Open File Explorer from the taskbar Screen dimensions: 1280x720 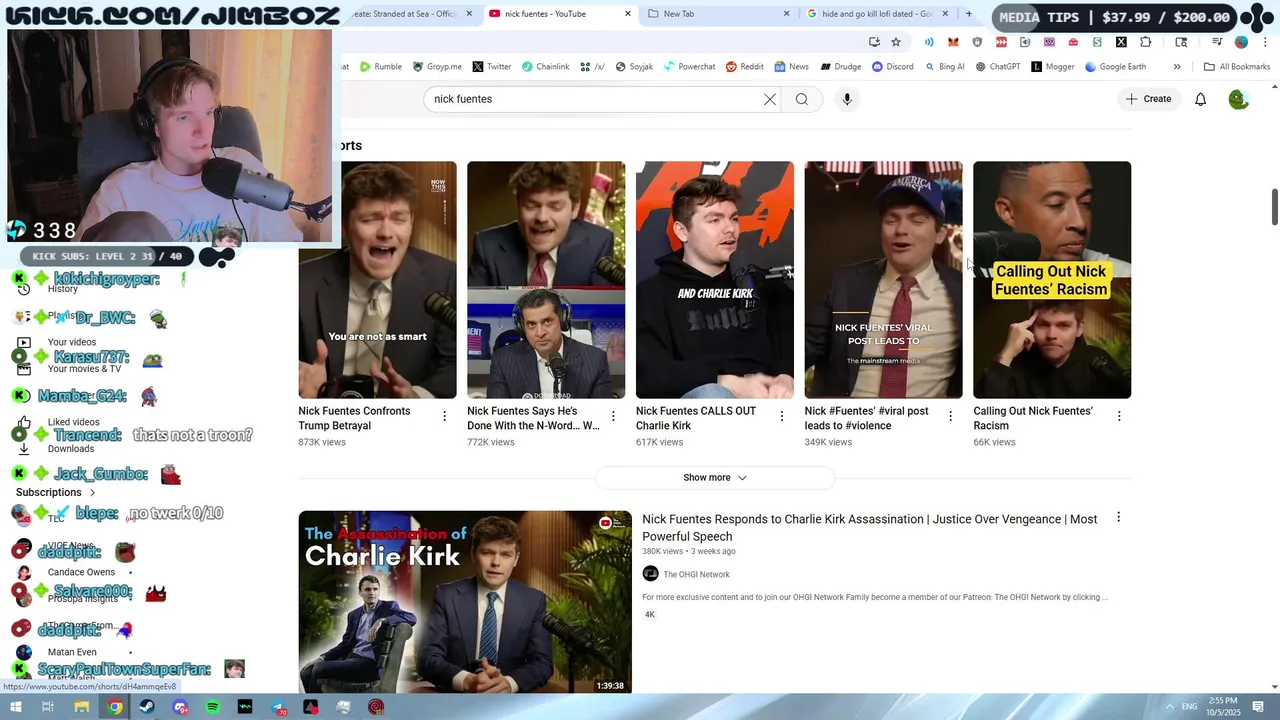[82, 707]
